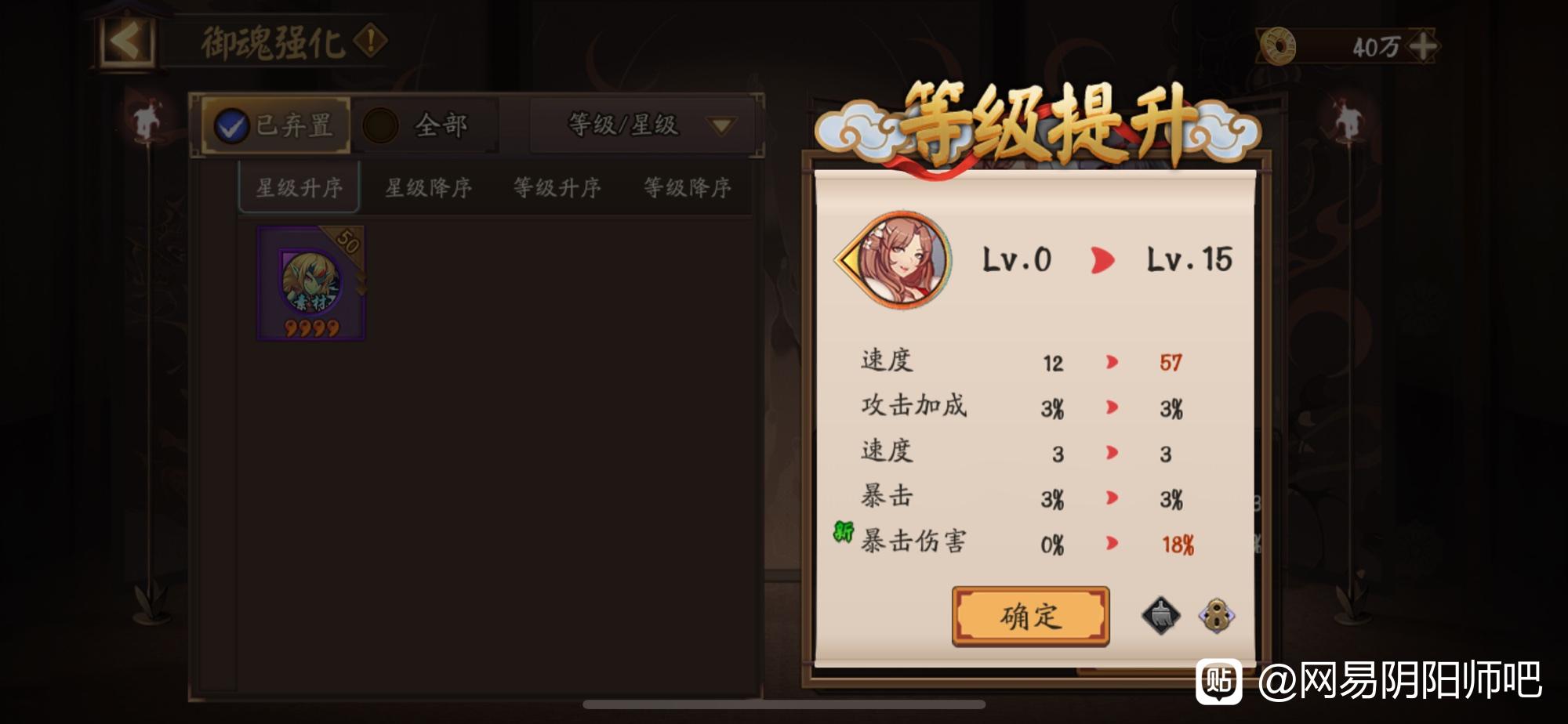Confirm with the 确定 button
1568x724 pixels.
pyautogui.click(x=1030, y=617)
